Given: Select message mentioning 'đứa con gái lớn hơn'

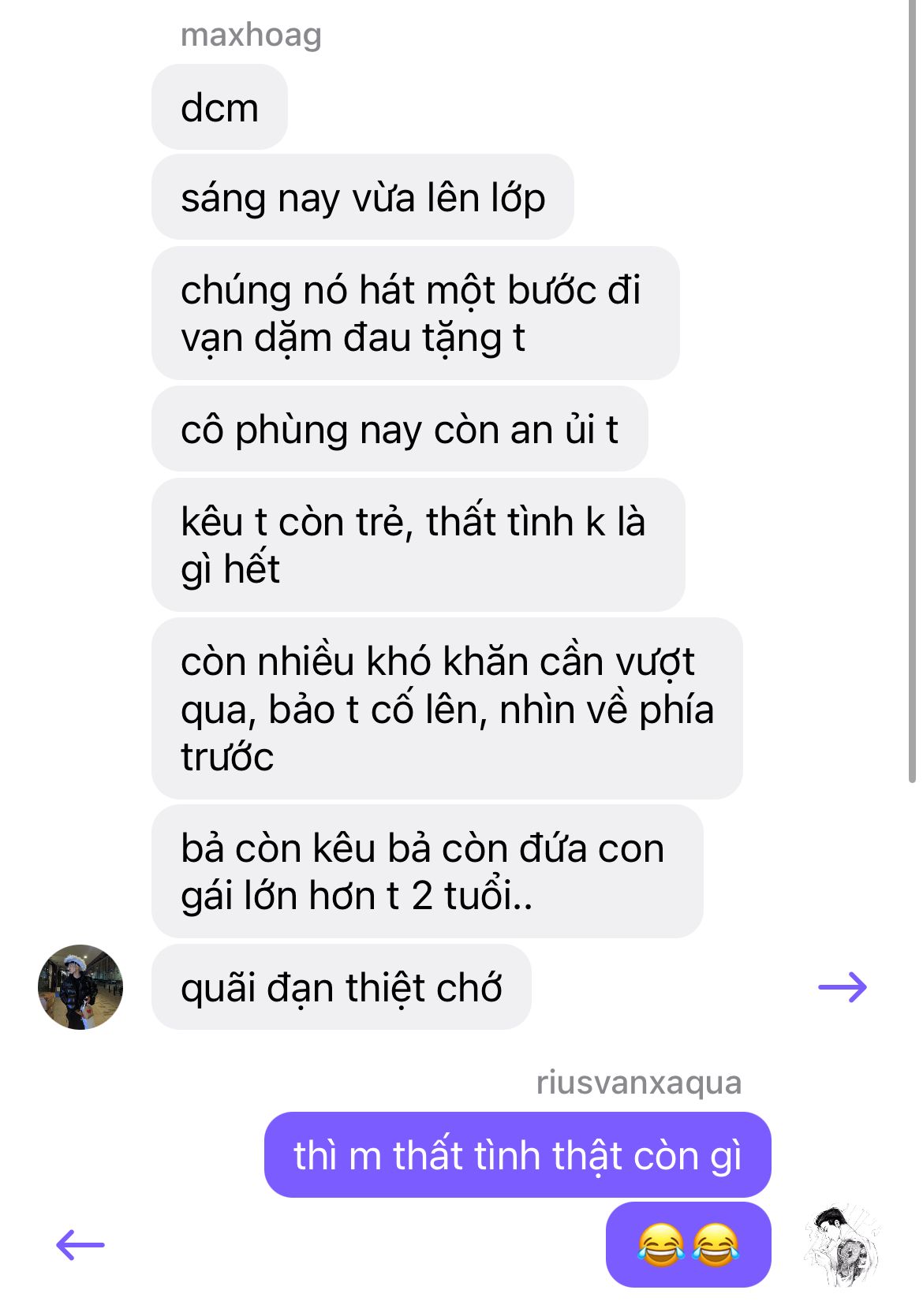Looking at the screenshot, I should [x=427, y=871].
